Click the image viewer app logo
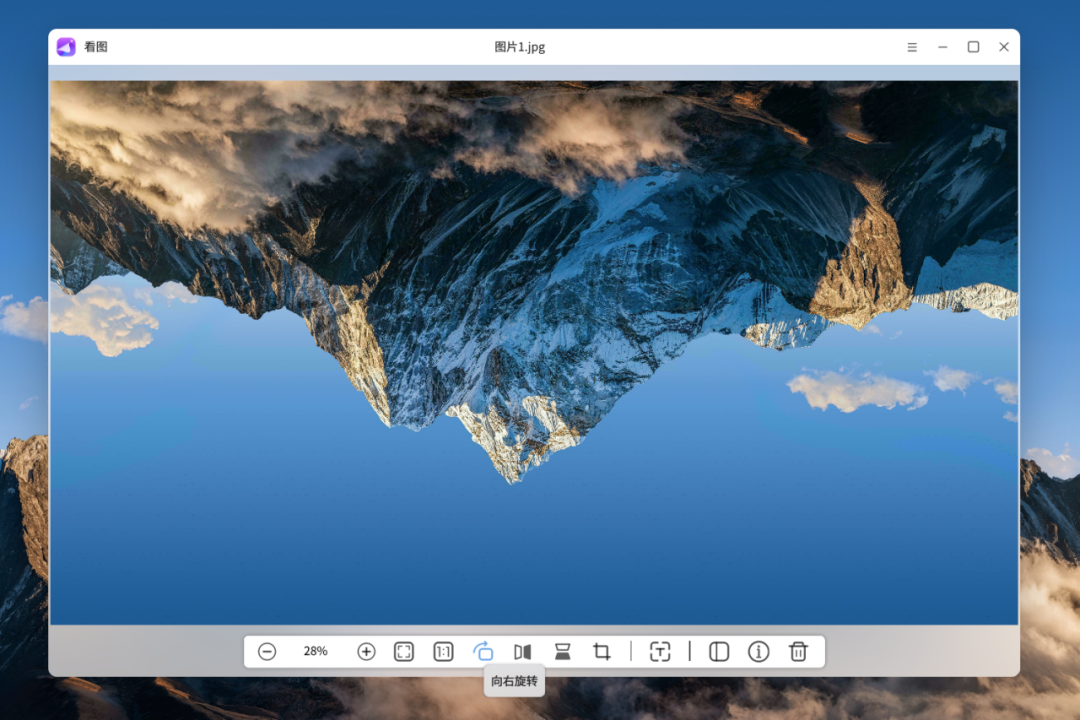This screenshot has width=1080, height=720. 66,47
